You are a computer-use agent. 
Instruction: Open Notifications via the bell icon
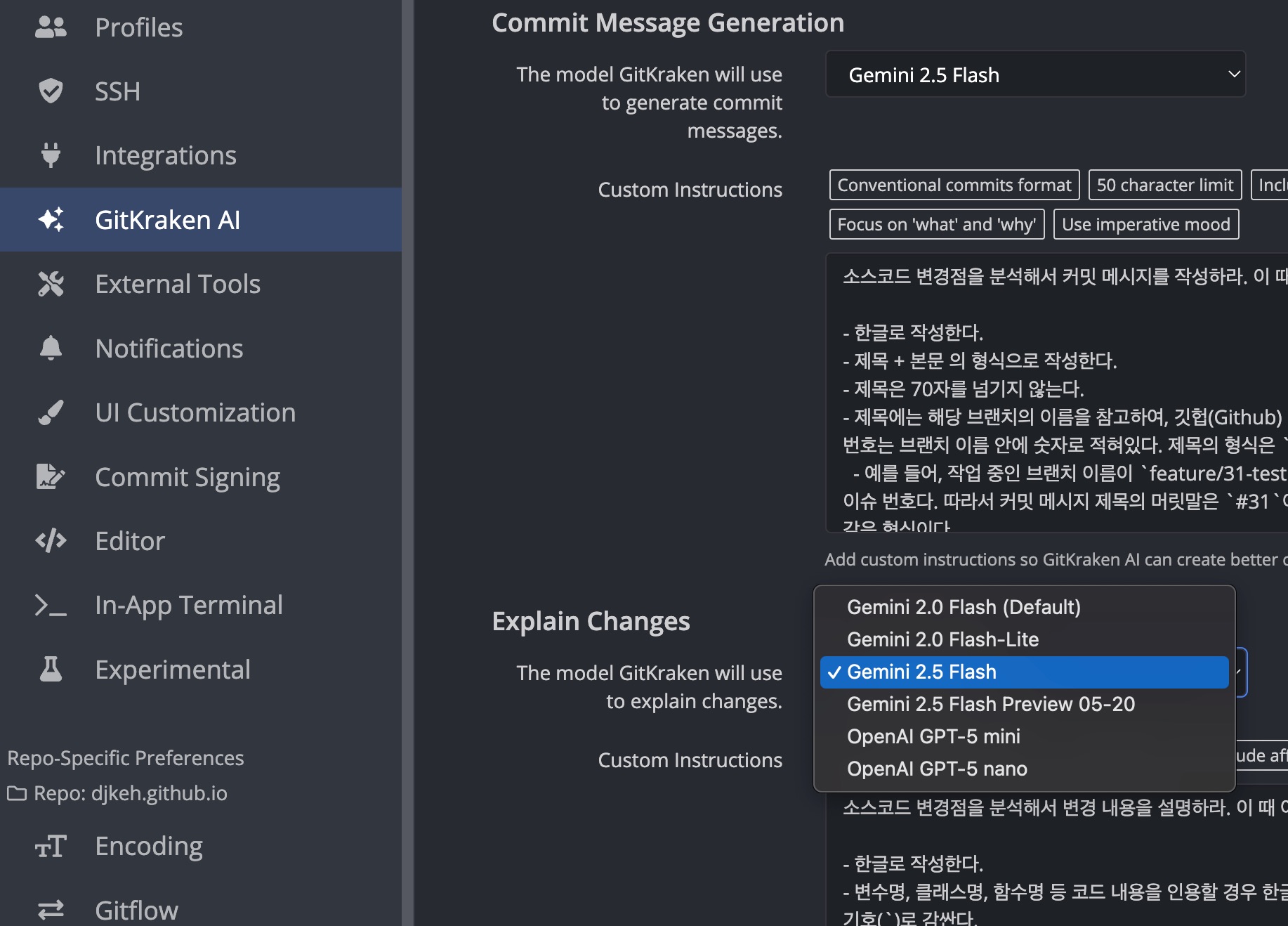50,348
